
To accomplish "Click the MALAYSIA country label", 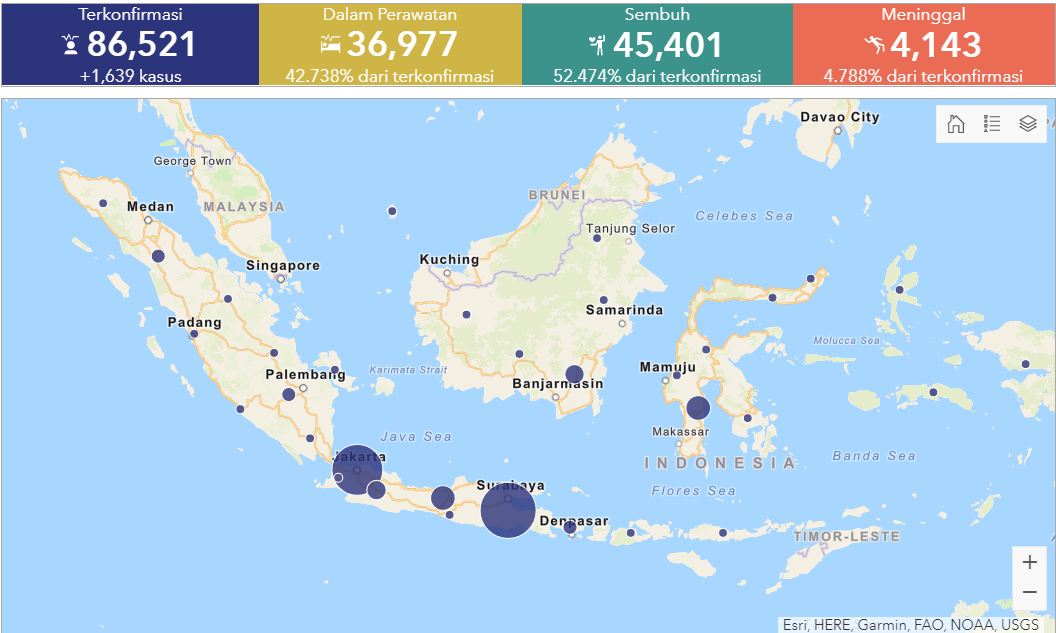I will click(244, 207).
